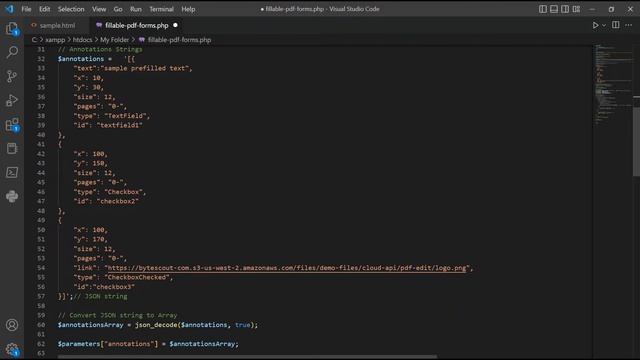The width and height of the screenshot is (640, 360).
Task: Toggle the bottom panel layout
Action: pos(554,9)
